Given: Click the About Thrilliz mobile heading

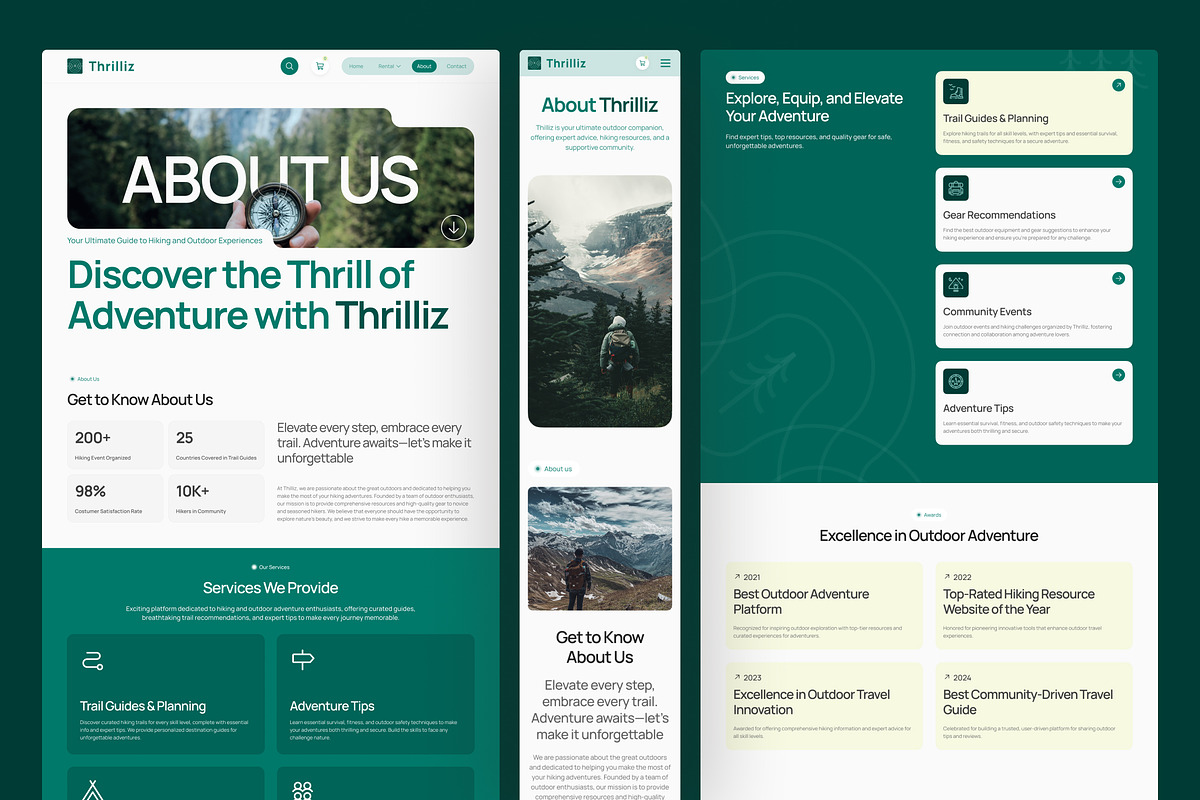Looking at the screenshot, I should (x=600, y=105).
